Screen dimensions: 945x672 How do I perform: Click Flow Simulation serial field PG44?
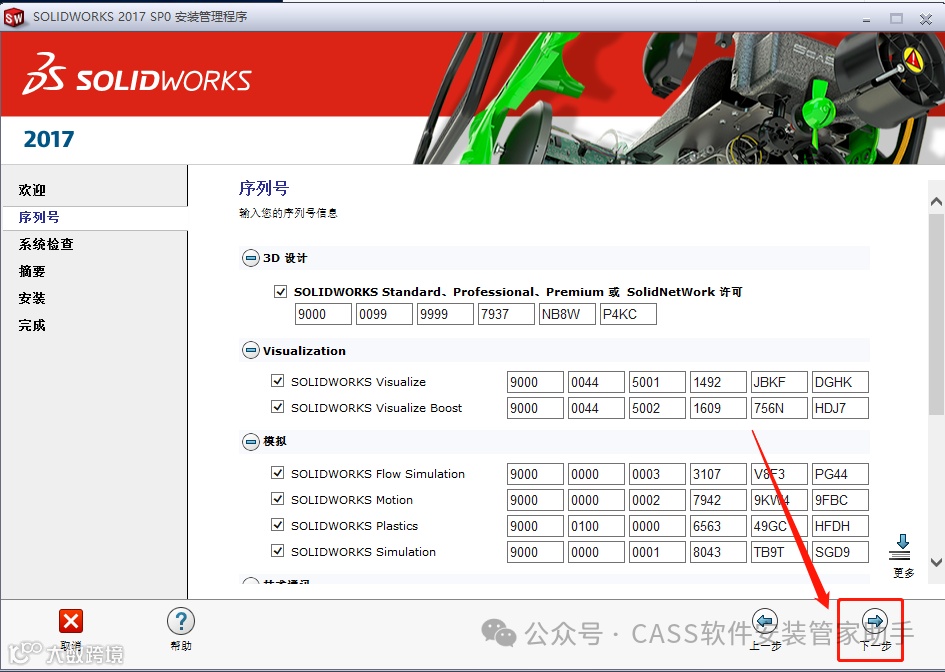click(840, 474)
